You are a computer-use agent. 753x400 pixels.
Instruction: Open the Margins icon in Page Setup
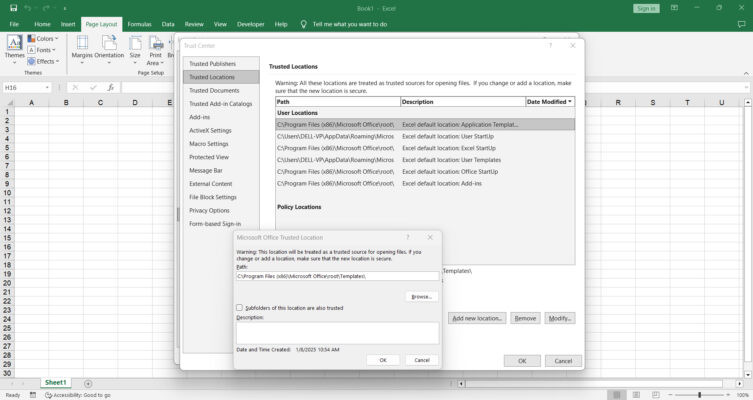pos(82,42)
